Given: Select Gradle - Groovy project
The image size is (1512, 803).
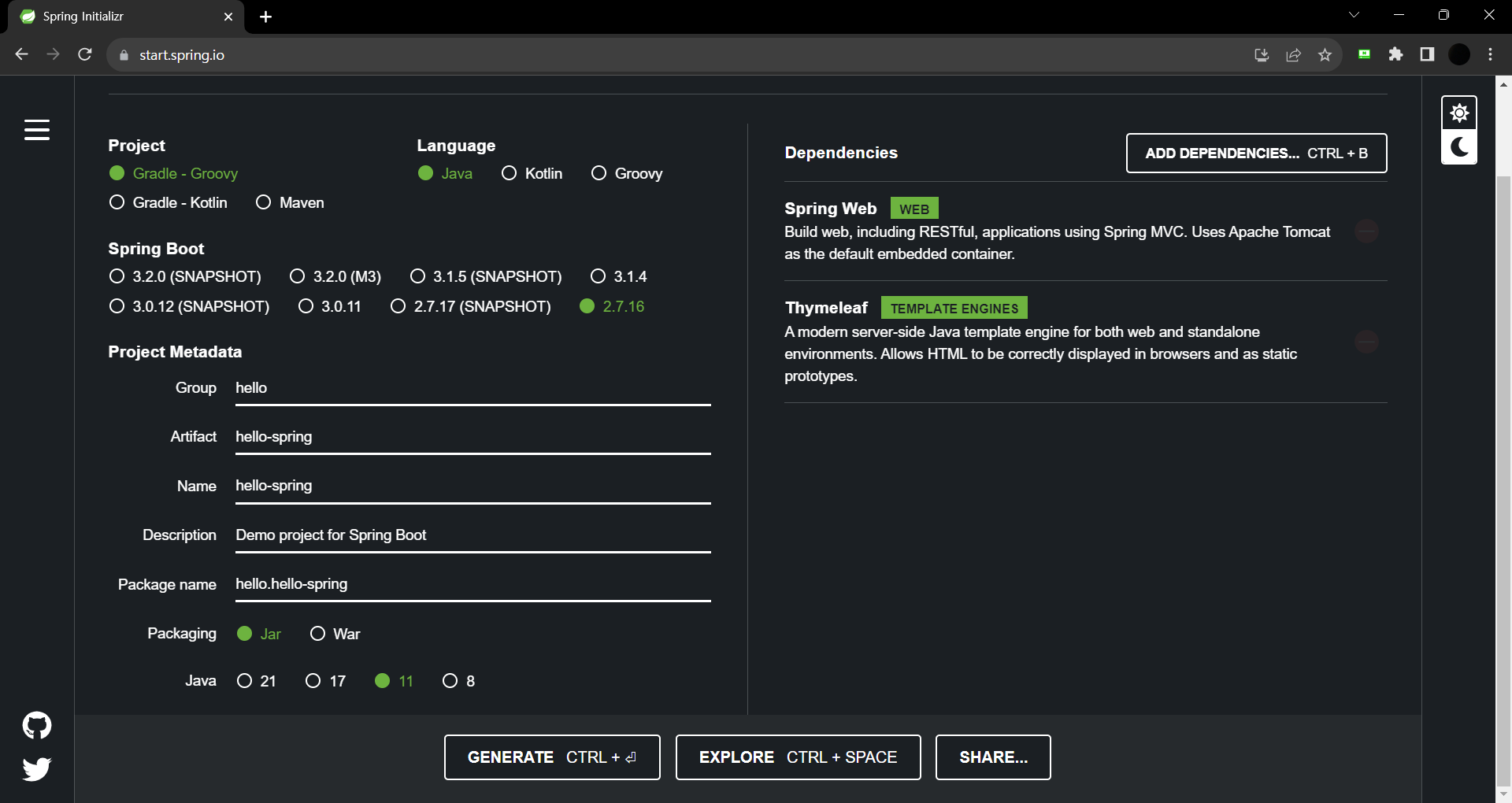Looking at the screenshot, I should click(173, 173).
